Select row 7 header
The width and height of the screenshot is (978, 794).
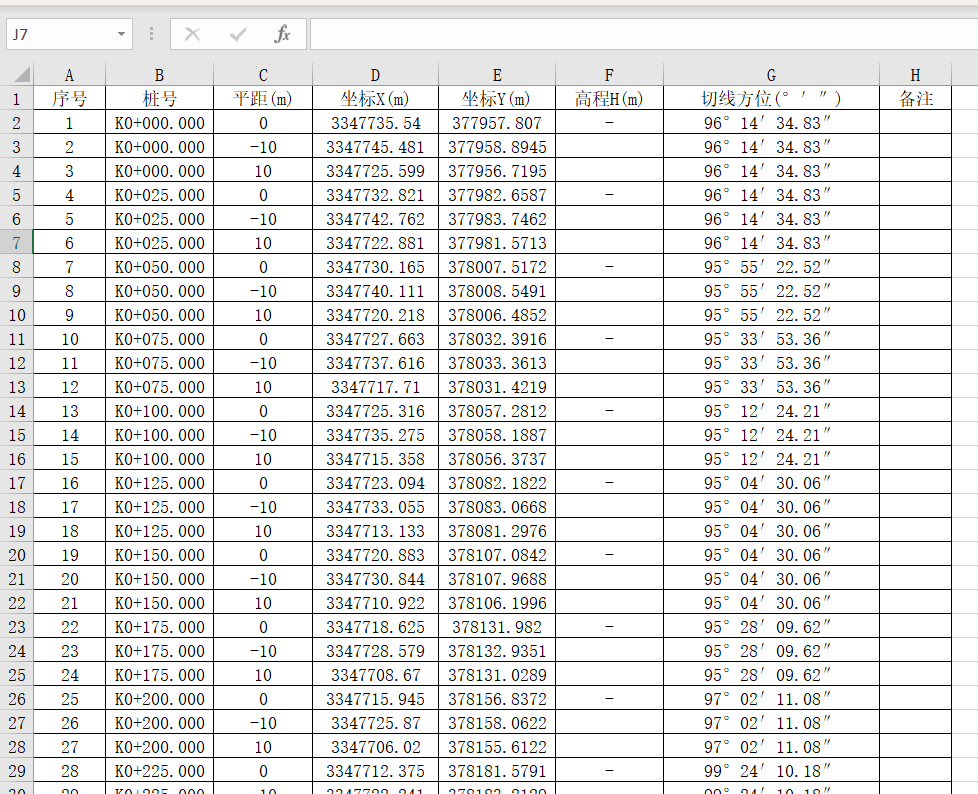[16, 243]
